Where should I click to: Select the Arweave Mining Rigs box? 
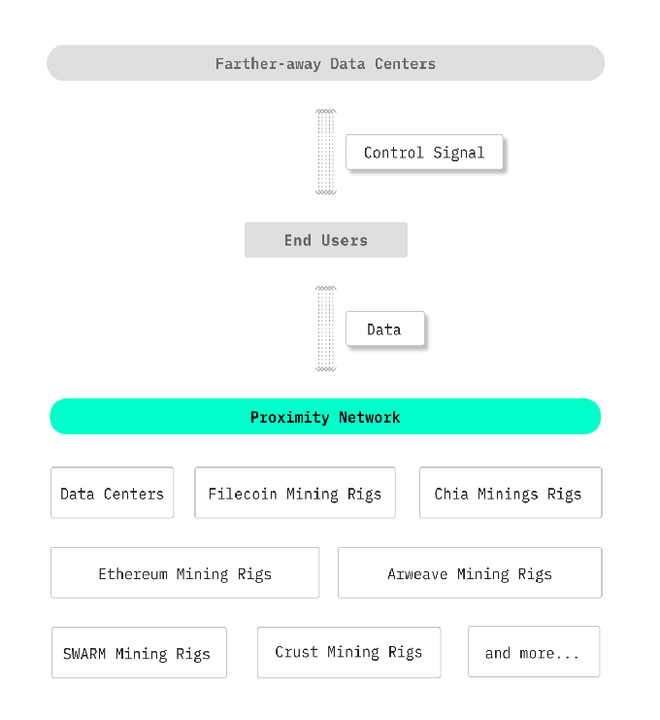[470, 573]
